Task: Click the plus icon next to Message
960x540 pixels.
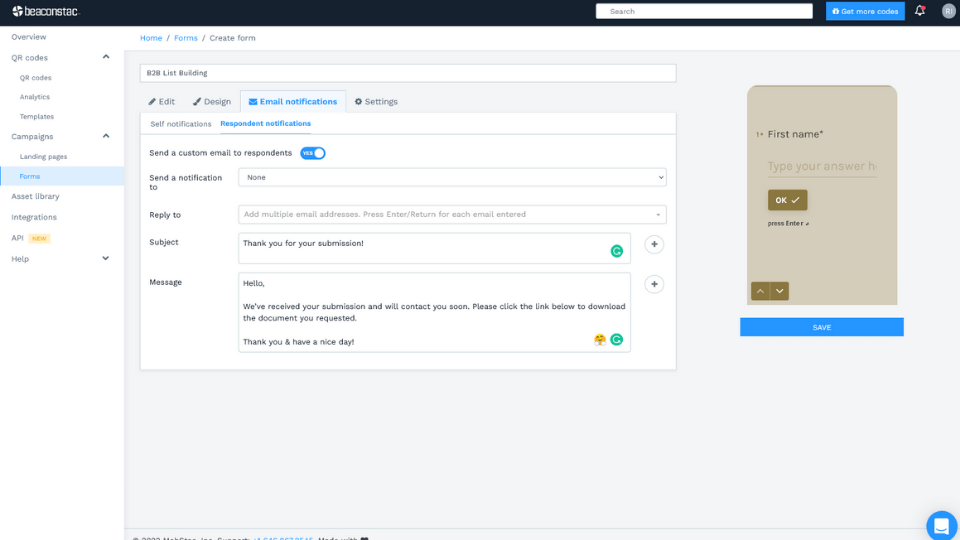Action: (654, 284)
